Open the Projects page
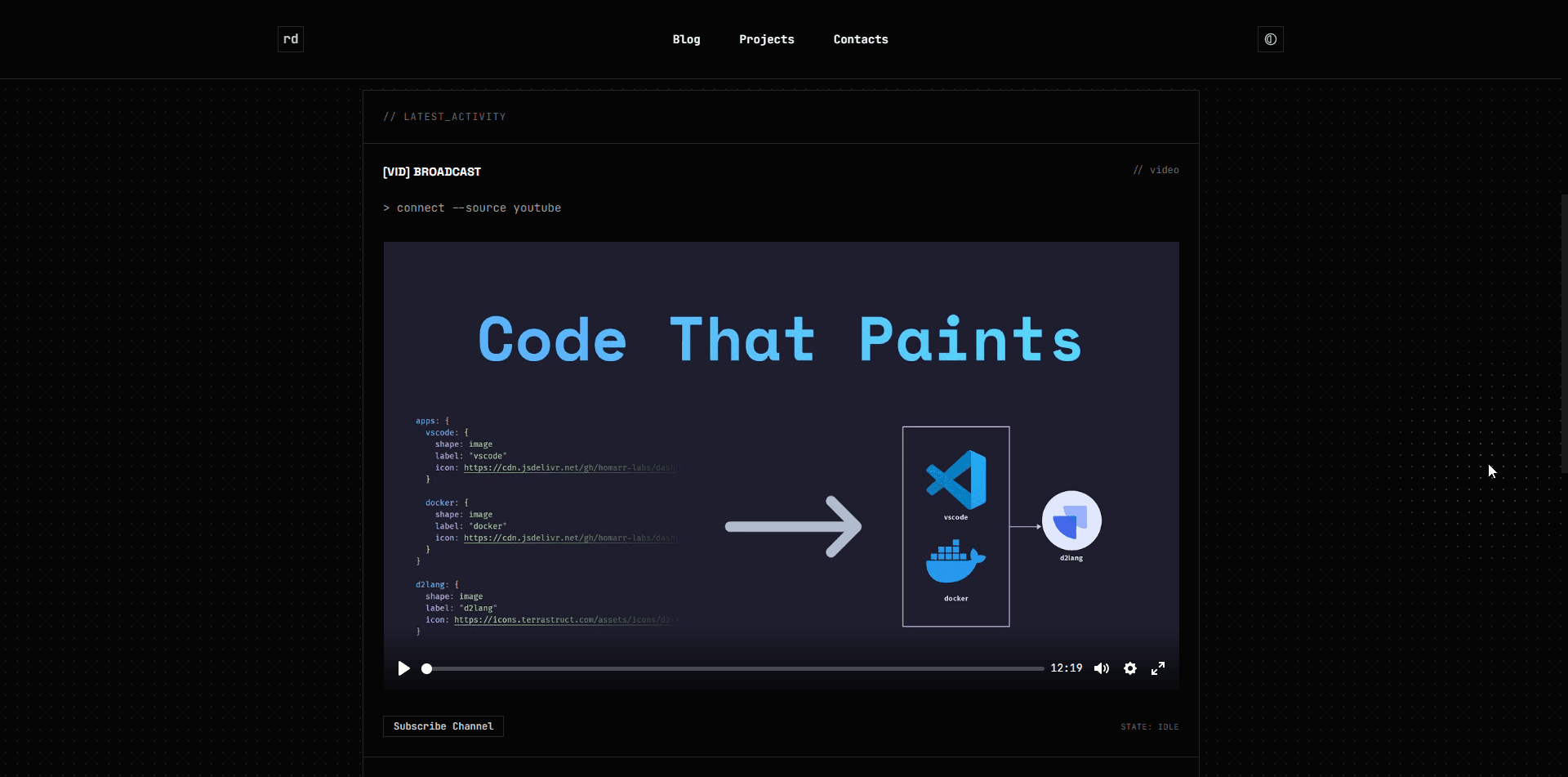This screenshot has height=777, width=1568. click(766, 39)
